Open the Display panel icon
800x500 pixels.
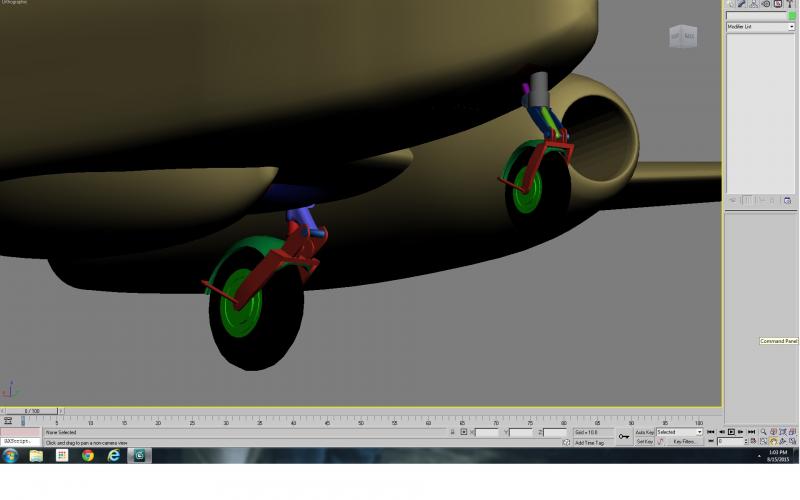(x=778, y=4)
